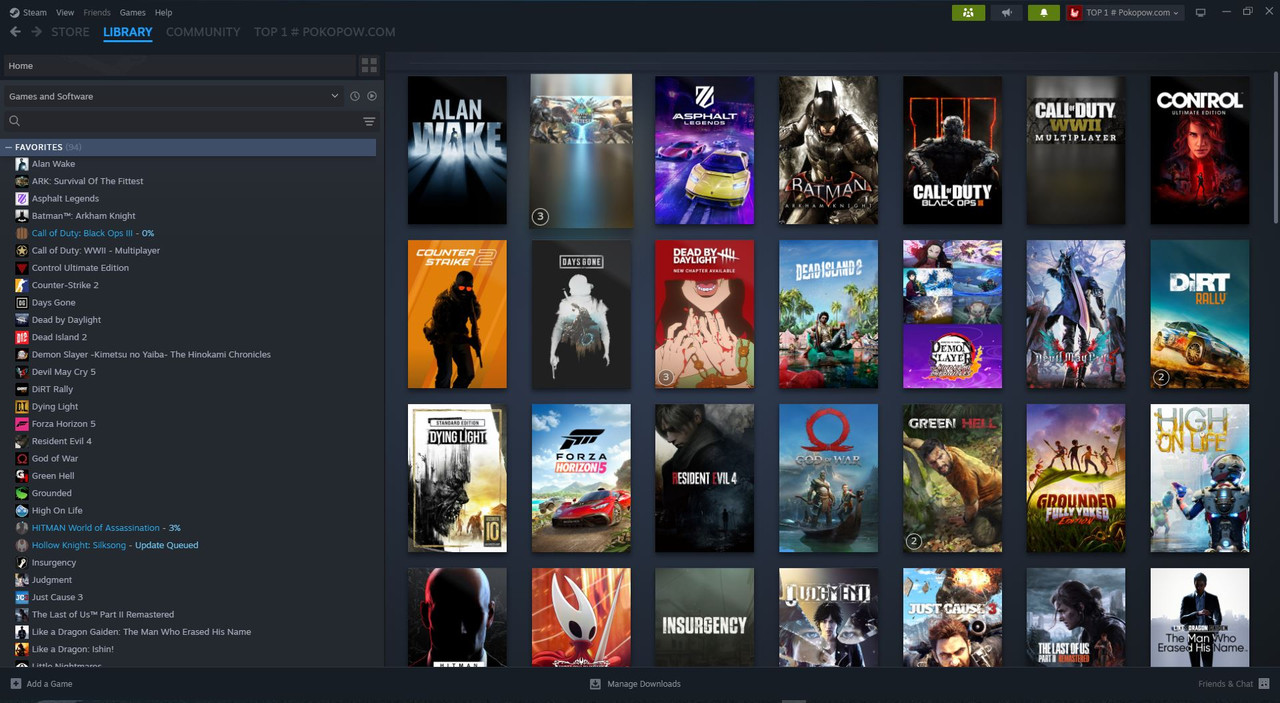Expand the Games and Software dropdown
The width and height of the screenshot is (1280, 703).
click(173, 96)
